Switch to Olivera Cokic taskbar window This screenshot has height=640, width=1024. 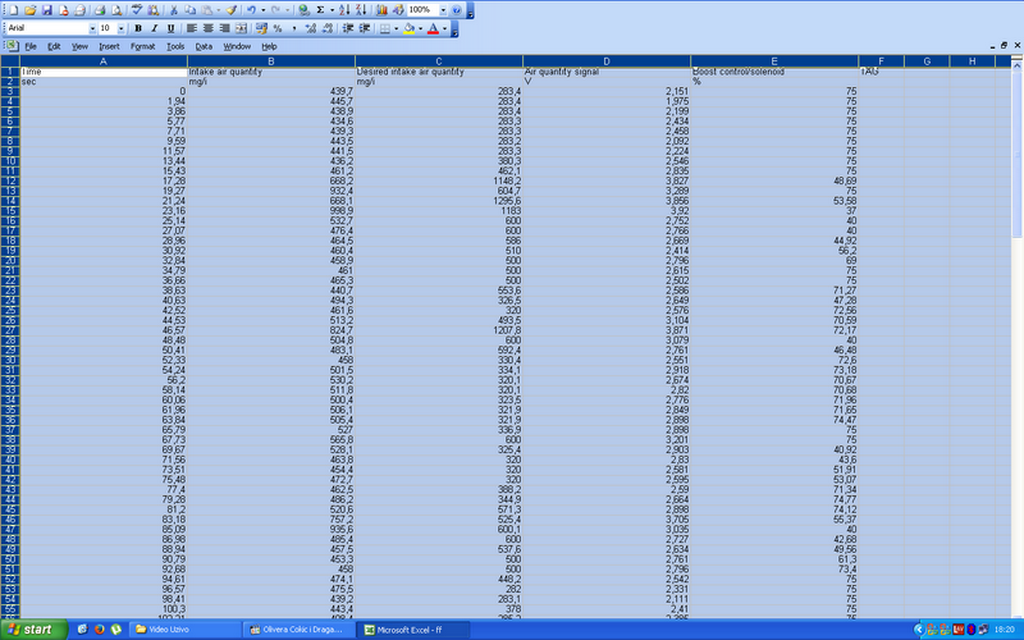click(300, 630)
